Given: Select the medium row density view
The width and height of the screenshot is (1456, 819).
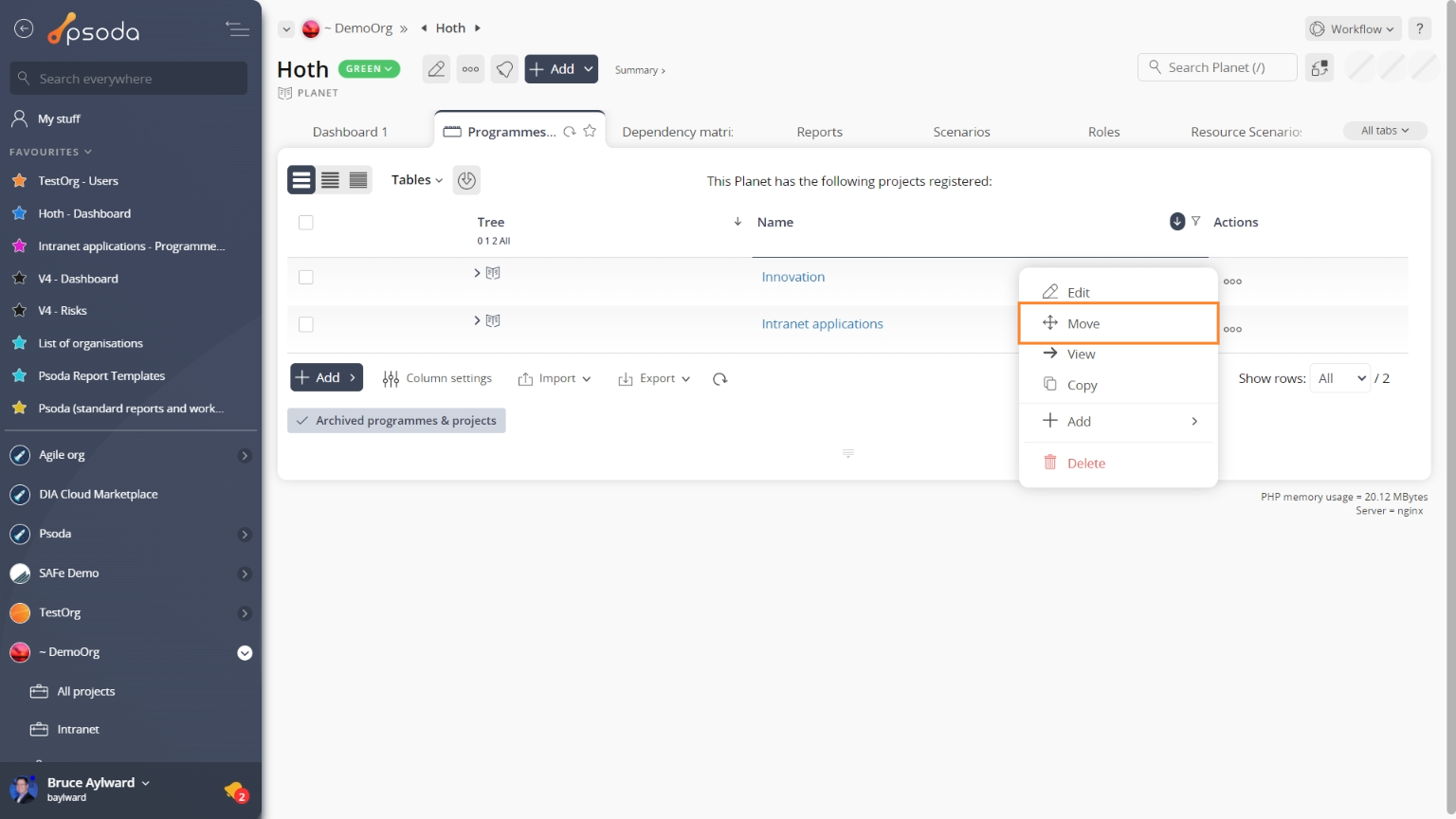Looking at the screenshot, I should click(330, 180).
